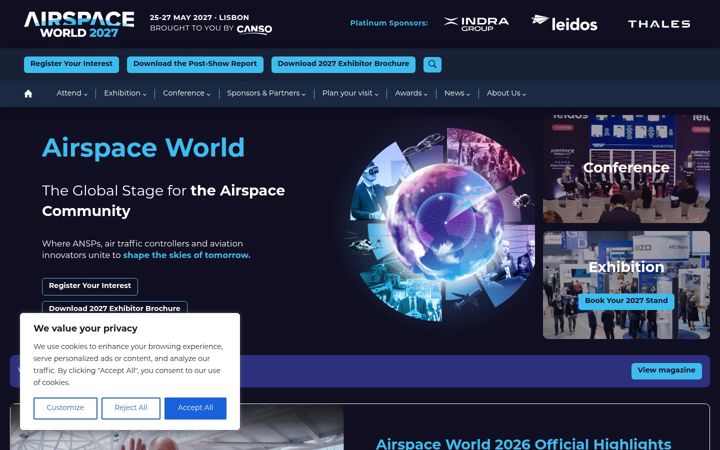Click the home icon in navigation bar
Image resolution: width=720 pixels, height=450 pixels.
click(28, 94)
